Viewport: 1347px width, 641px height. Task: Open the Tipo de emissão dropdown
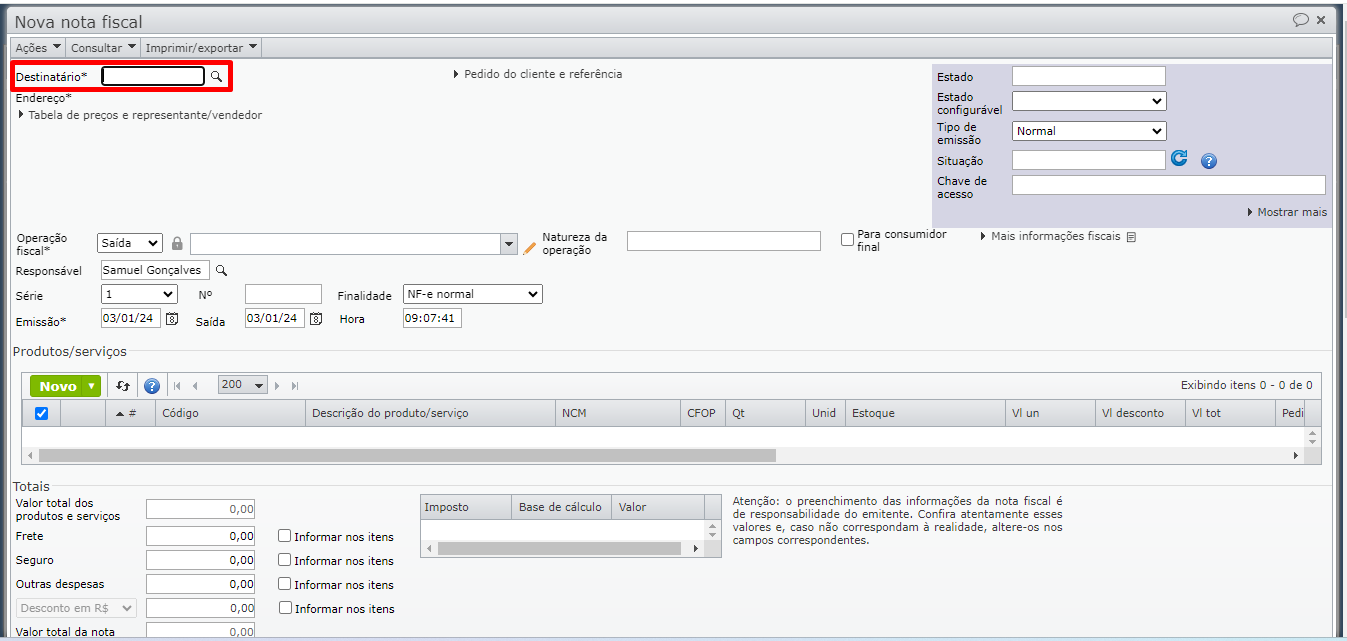click(1089, 131)
